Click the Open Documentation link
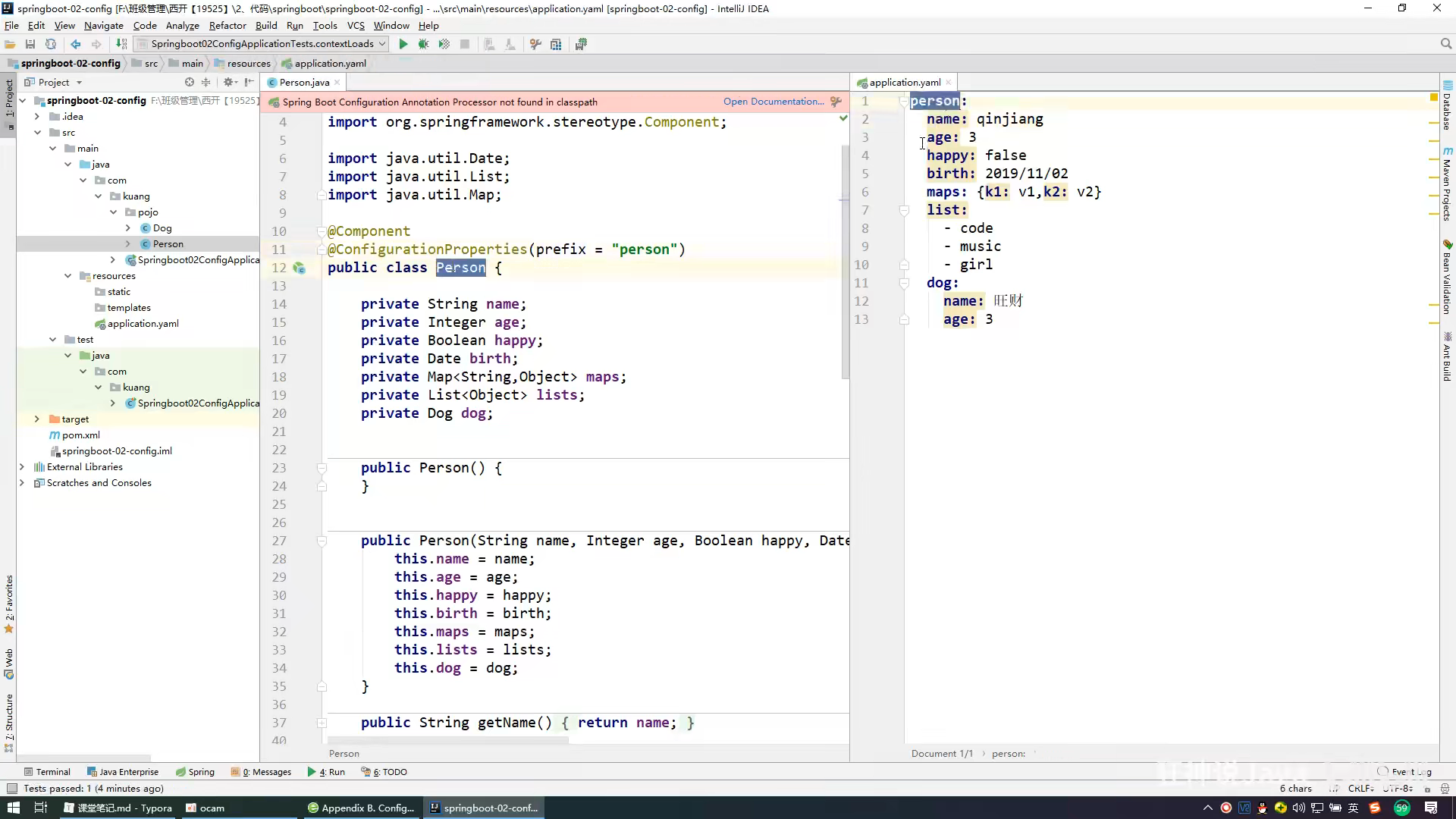The image size is (1456, 819). pos(773,102)
